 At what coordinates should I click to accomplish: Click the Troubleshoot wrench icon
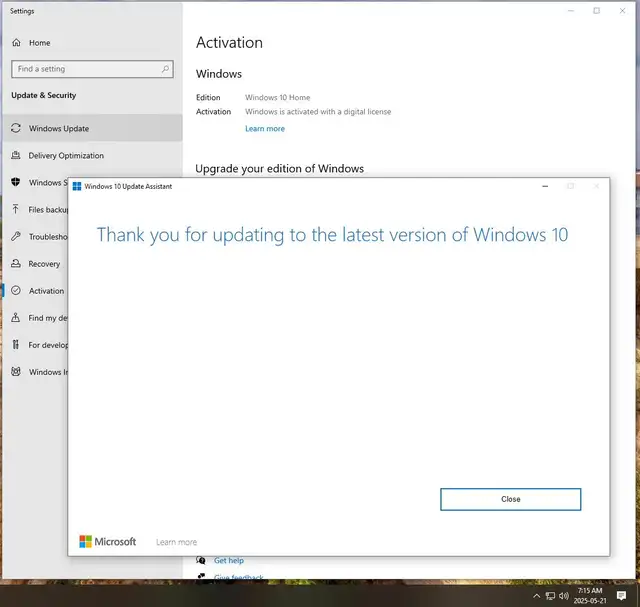click(x=16, y=236)
